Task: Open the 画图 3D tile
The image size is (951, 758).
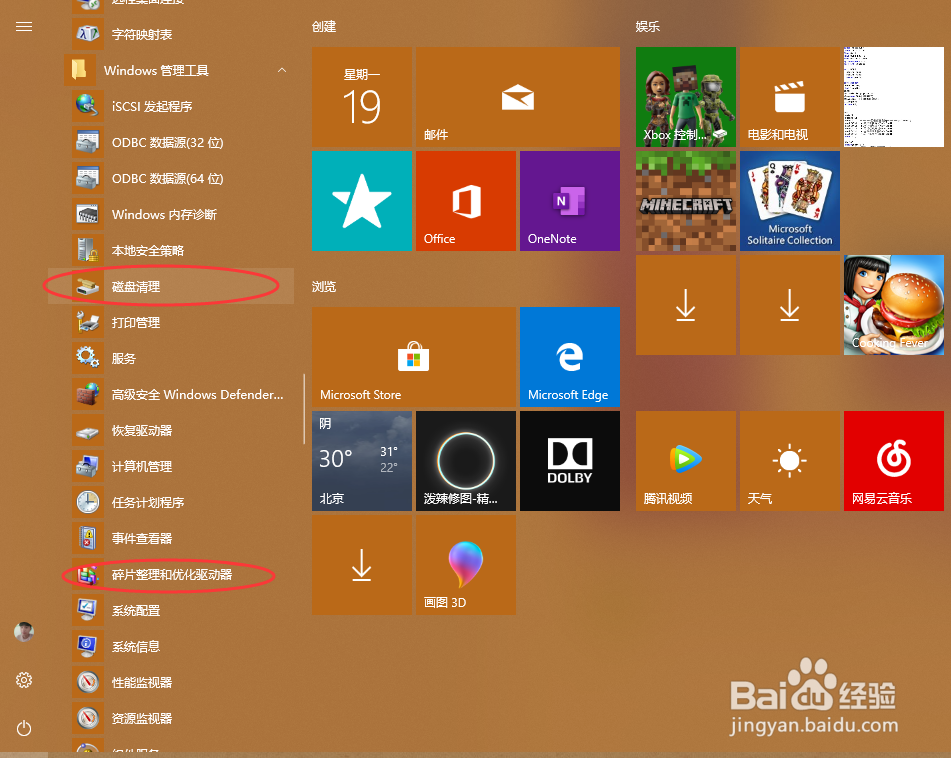Action: click(466, 565)
